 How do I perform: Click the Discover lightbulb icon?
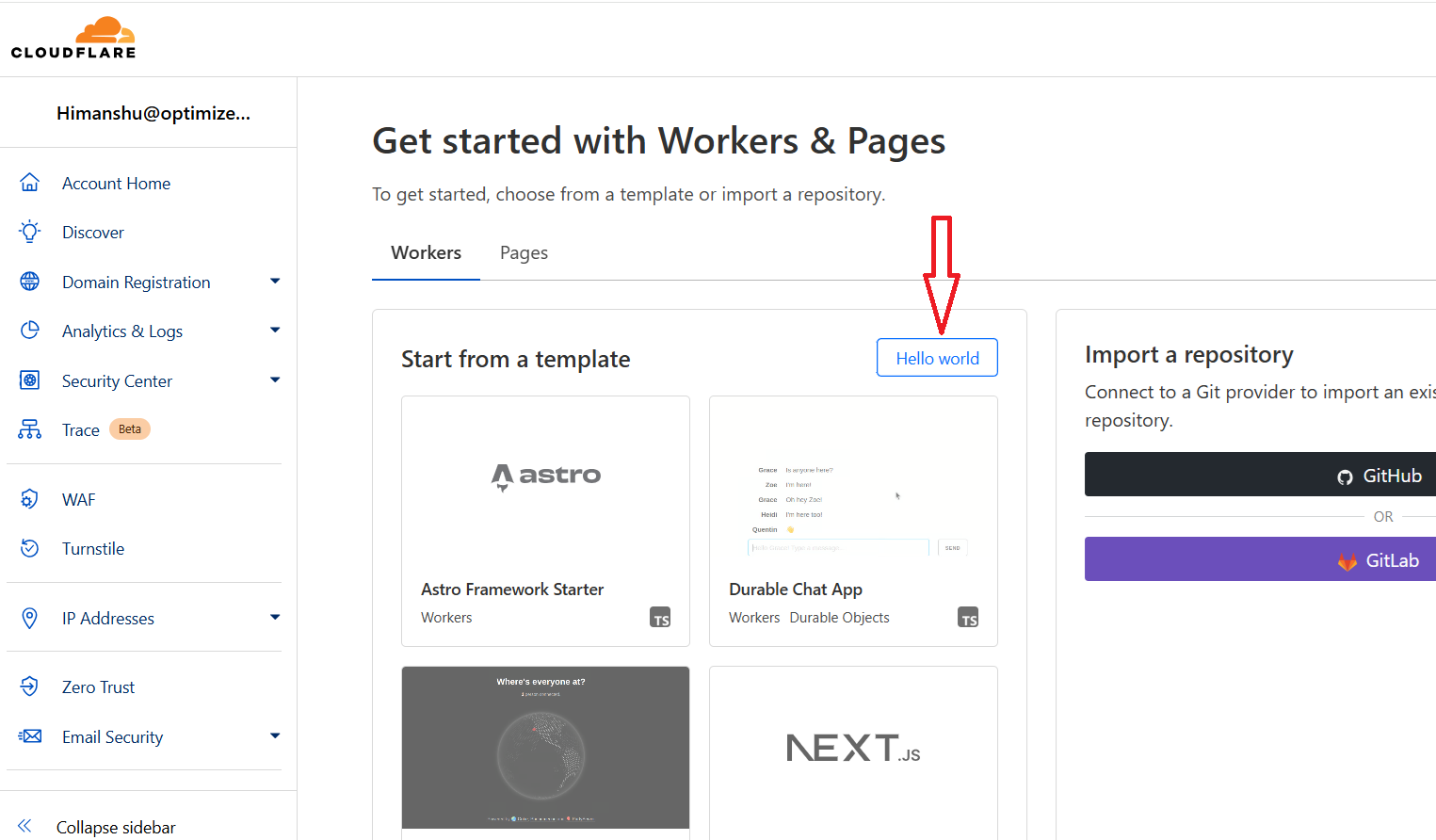(x=30, y=232)
